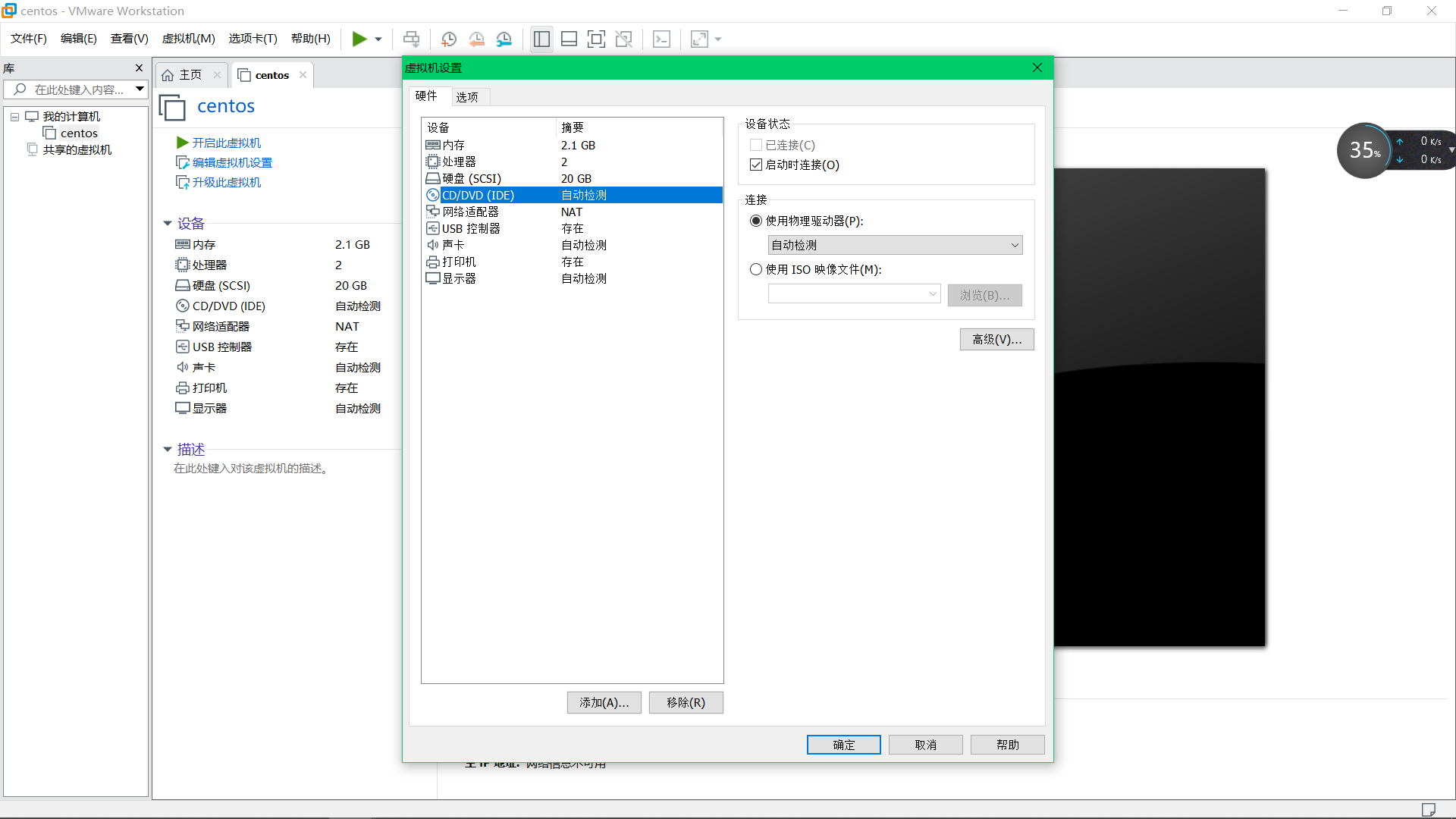
Task: Click the take snapshot clock icon
Action: [449, 39]
